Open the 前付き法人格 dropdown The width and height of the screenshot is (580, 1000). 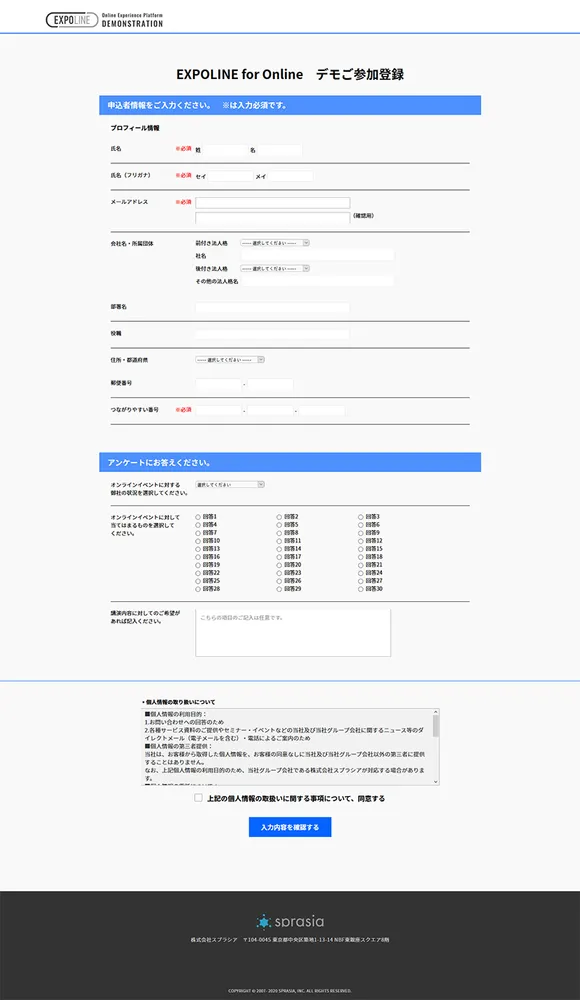point(275,243)
